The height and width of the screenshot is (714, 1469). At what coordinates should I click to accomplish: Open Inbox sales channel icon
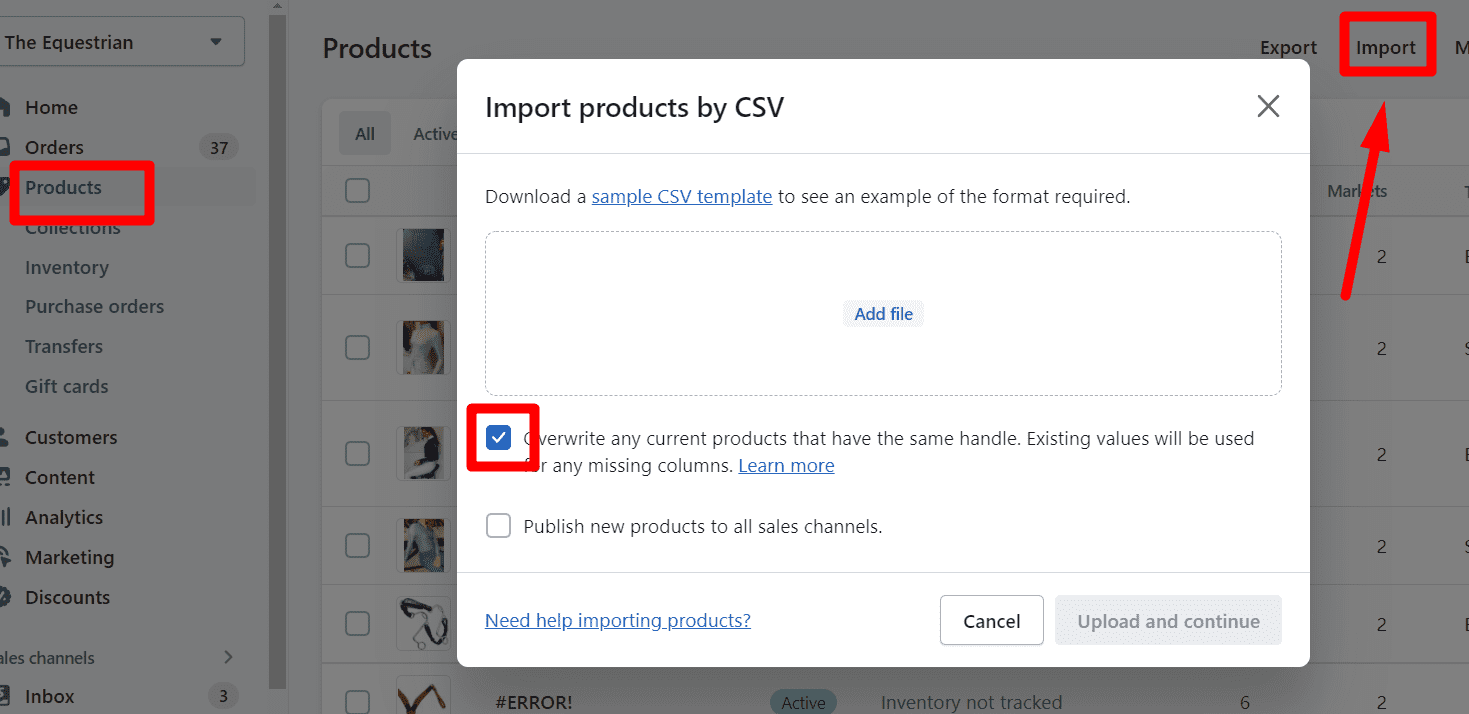click(4, 696)
